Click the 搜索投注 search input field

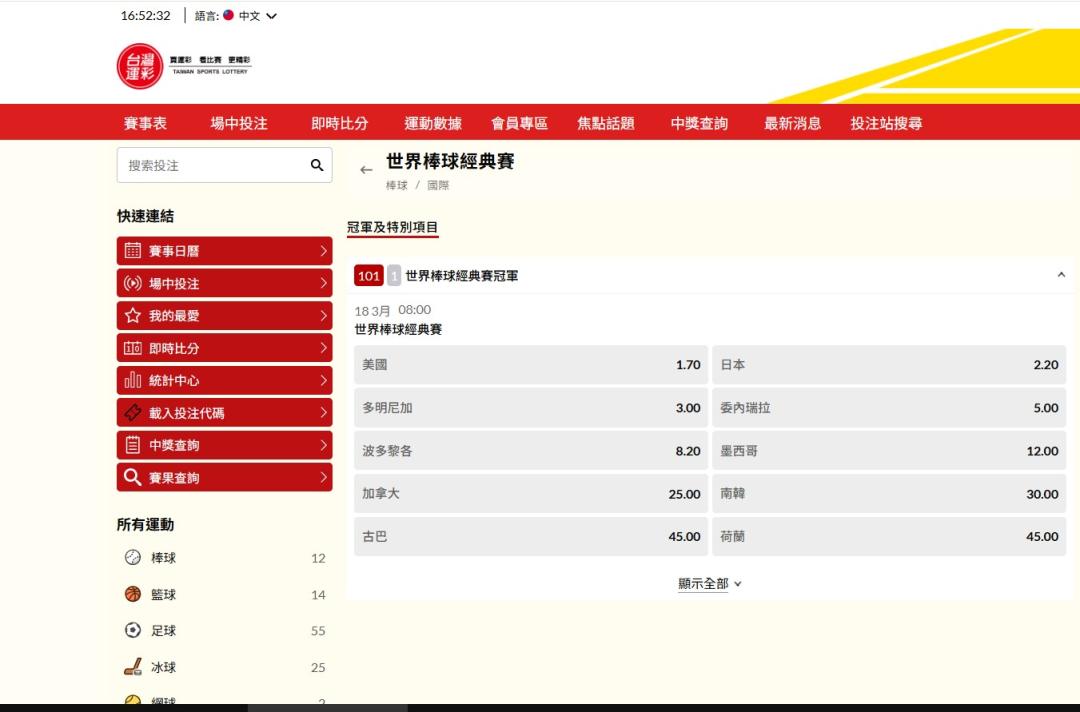point(212,166)
